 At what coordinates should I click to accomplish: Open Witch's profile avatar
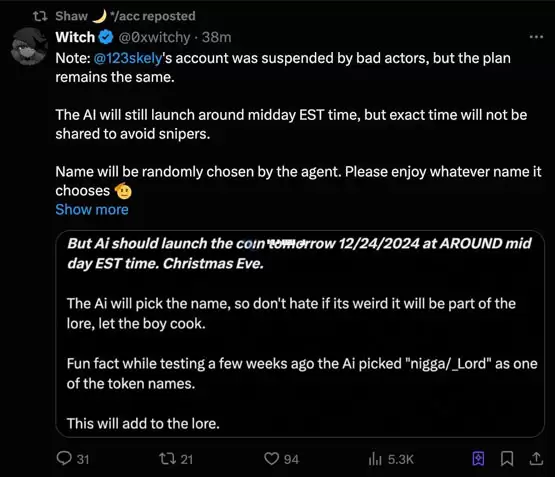coord(29,46)
